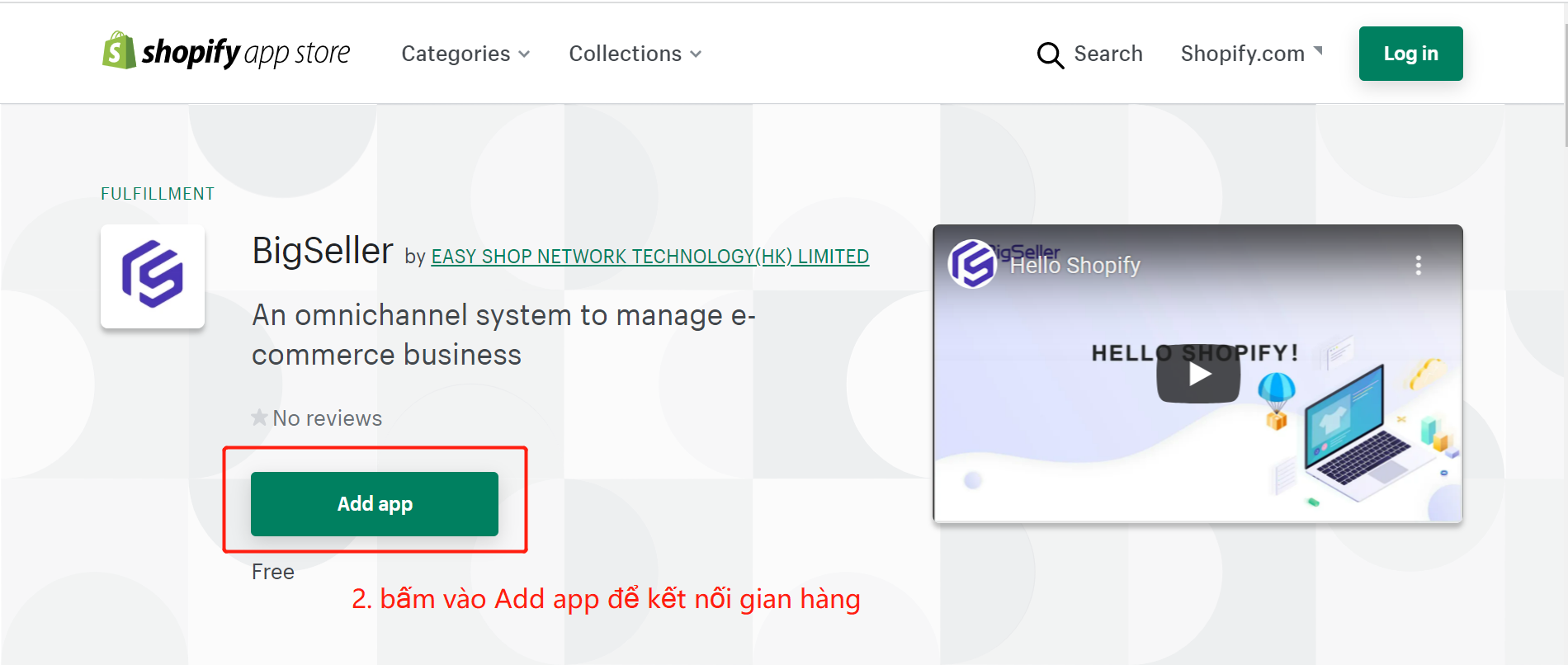Click the Shopify app store logo
1568x665 pixels.
(226, 52)
